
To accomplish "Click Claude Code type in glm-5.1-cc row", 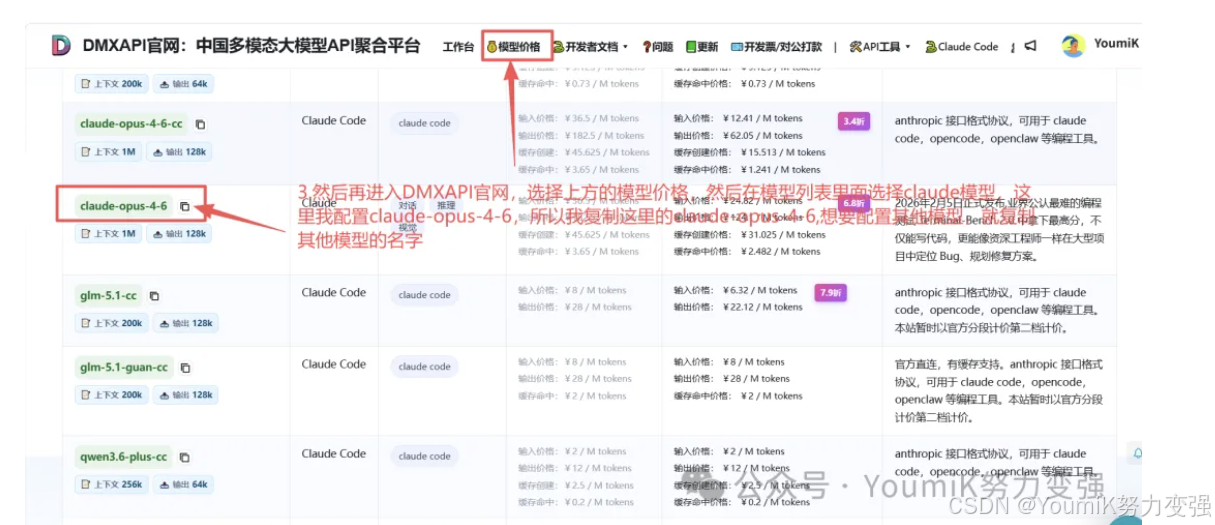I will coord(334,293).
